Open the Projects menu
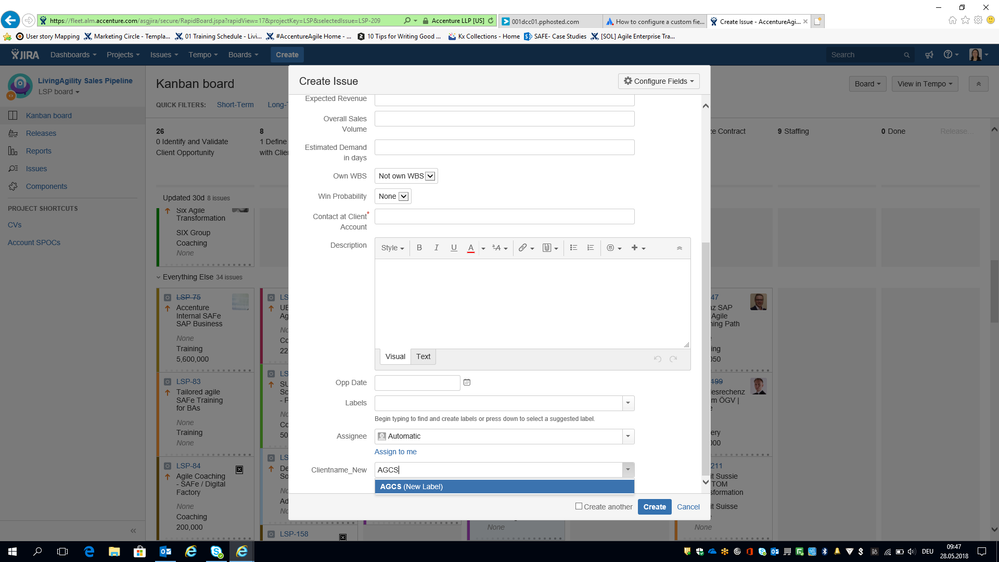 click(123, 55)
